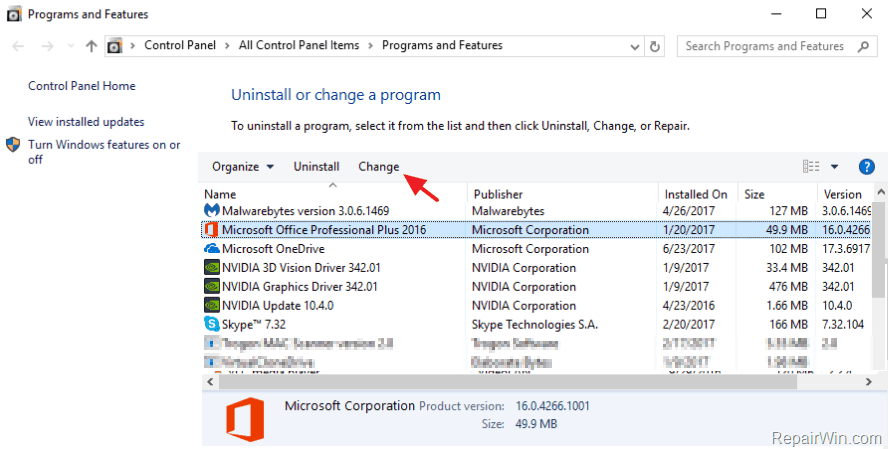Click the NVIDIA 3D Vision Driver icon
888x449 pixels.
pyautogui.click(x=211, y=267)
